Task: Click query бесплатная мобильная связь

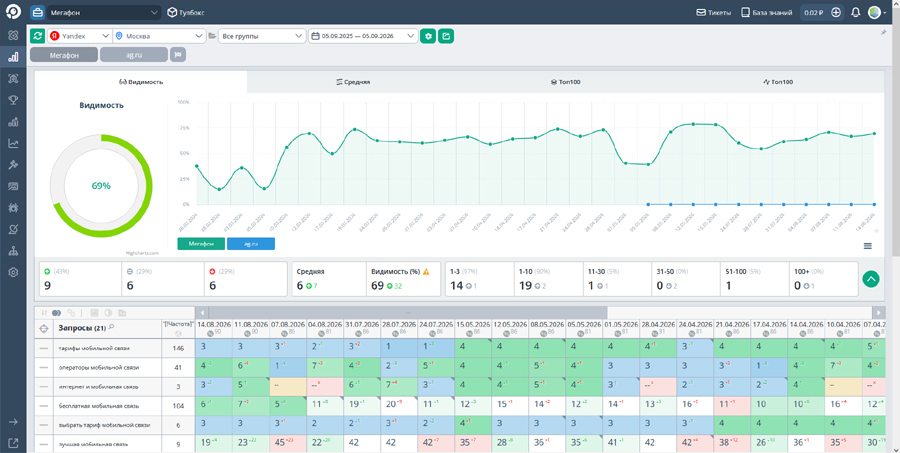Action: pos(98,406)
